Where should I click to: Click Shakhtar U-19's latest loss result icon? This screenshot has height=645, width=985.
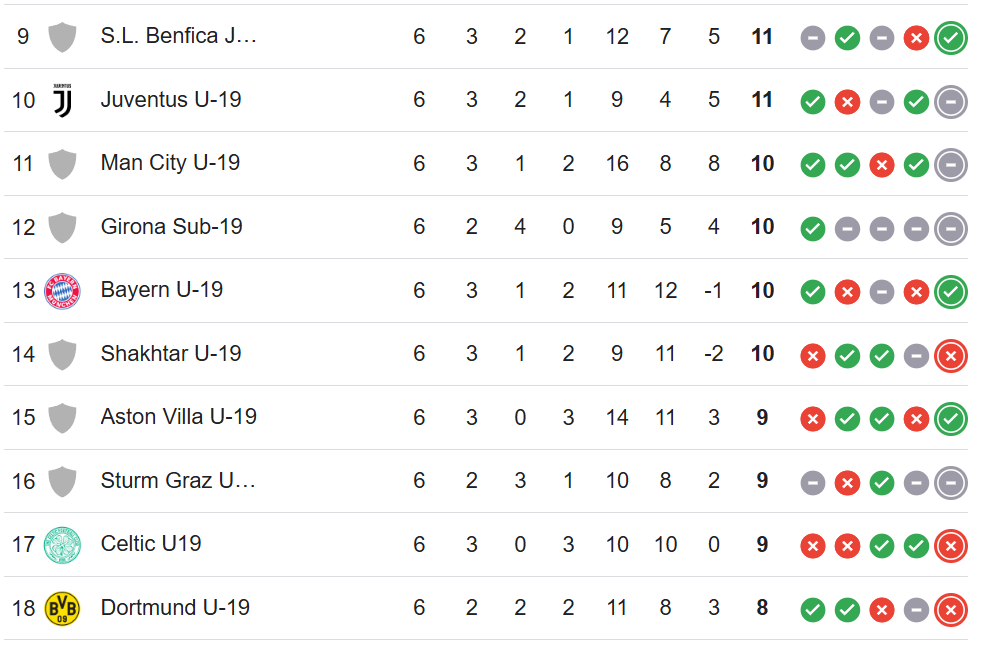(x=950, y=356)
